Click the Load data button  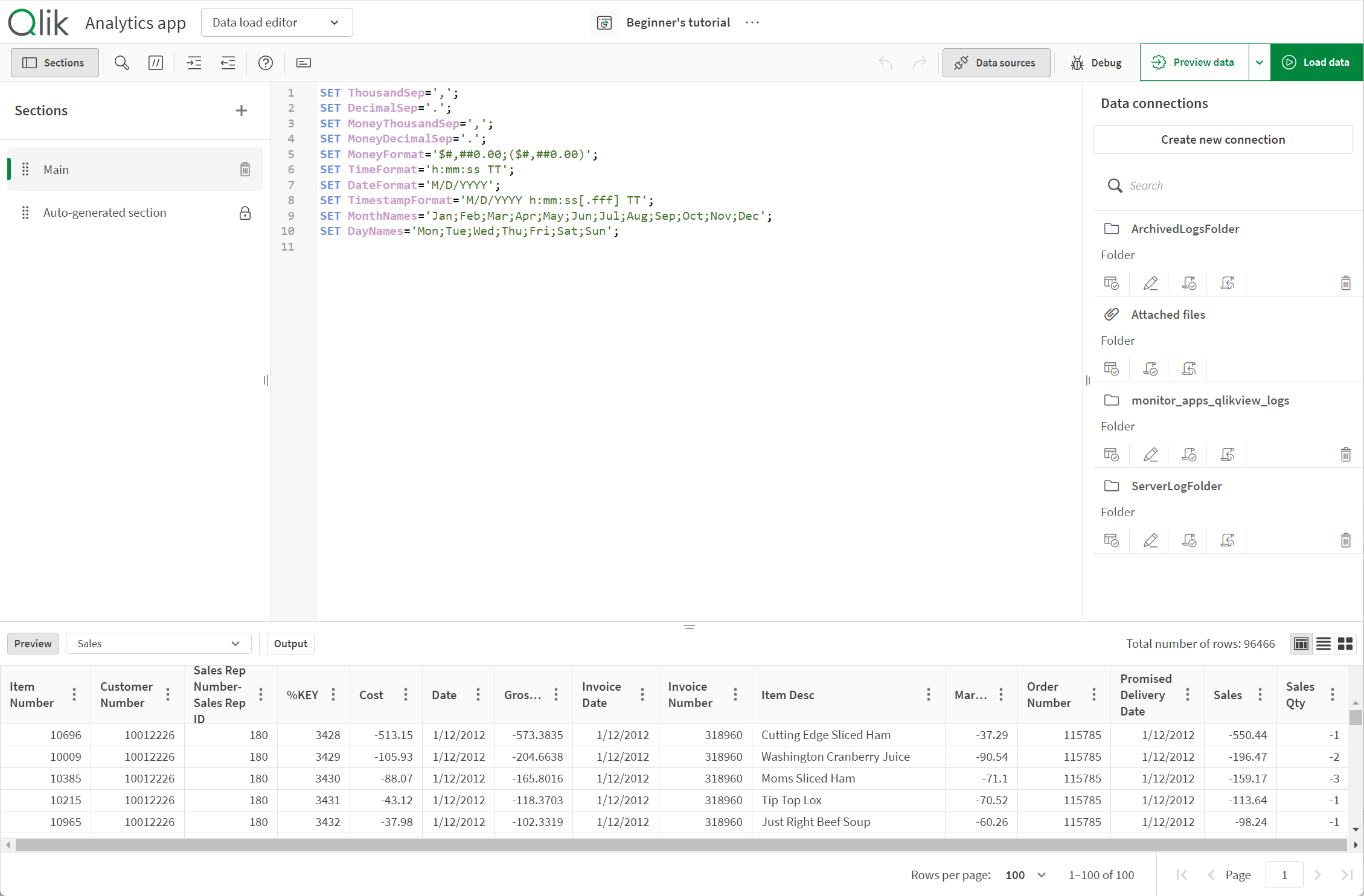click(x=1317, y=62)
